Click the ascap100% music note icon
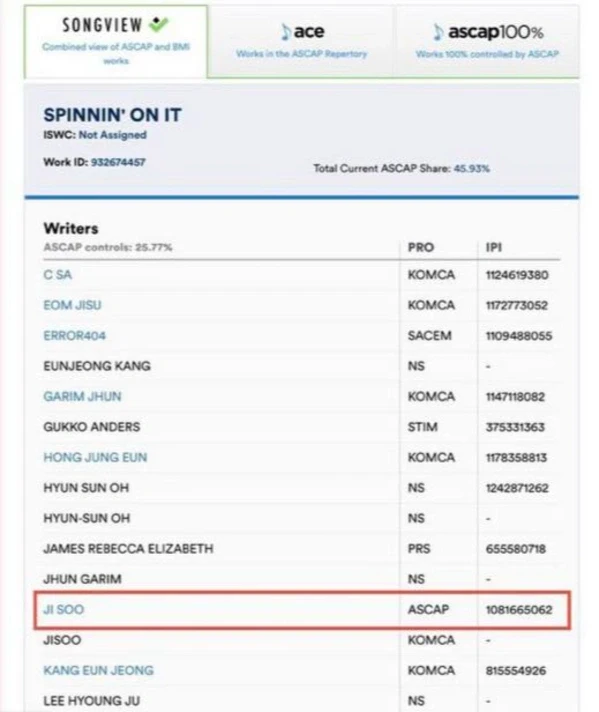The height and width of the screenshot is (712, 599). point(437,32)
